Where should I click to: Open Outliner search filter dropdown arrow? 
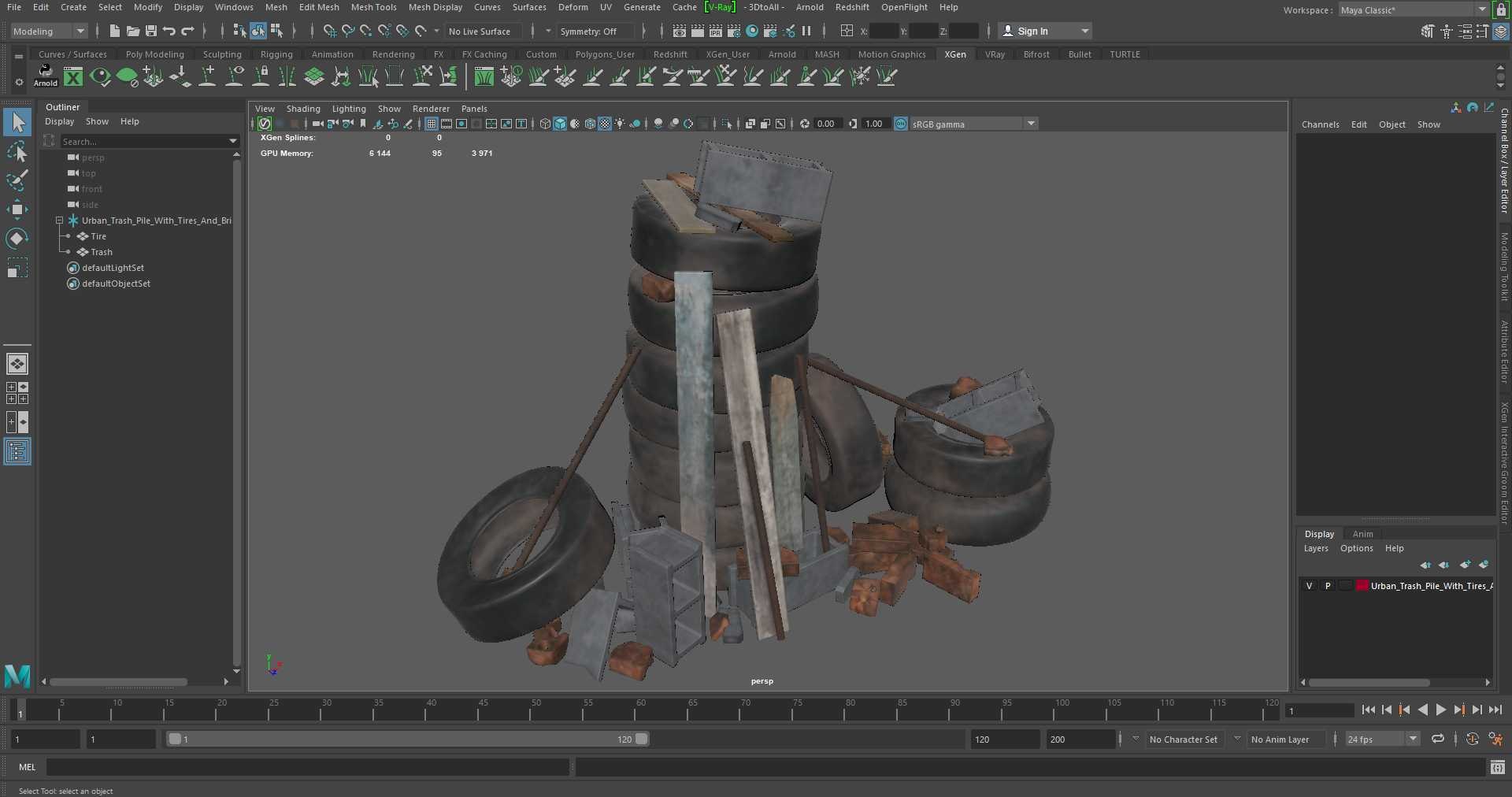coord(233,141)
